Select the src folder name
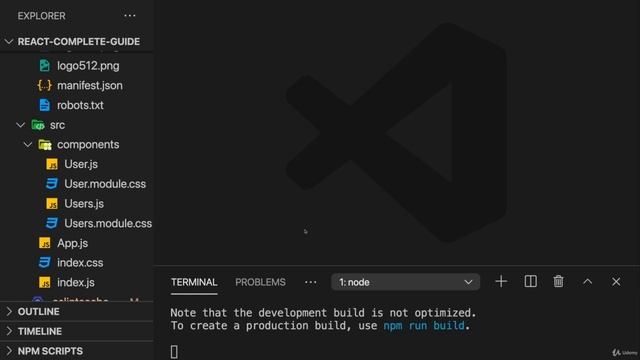640x360 pixels. (x=58, y=125)
